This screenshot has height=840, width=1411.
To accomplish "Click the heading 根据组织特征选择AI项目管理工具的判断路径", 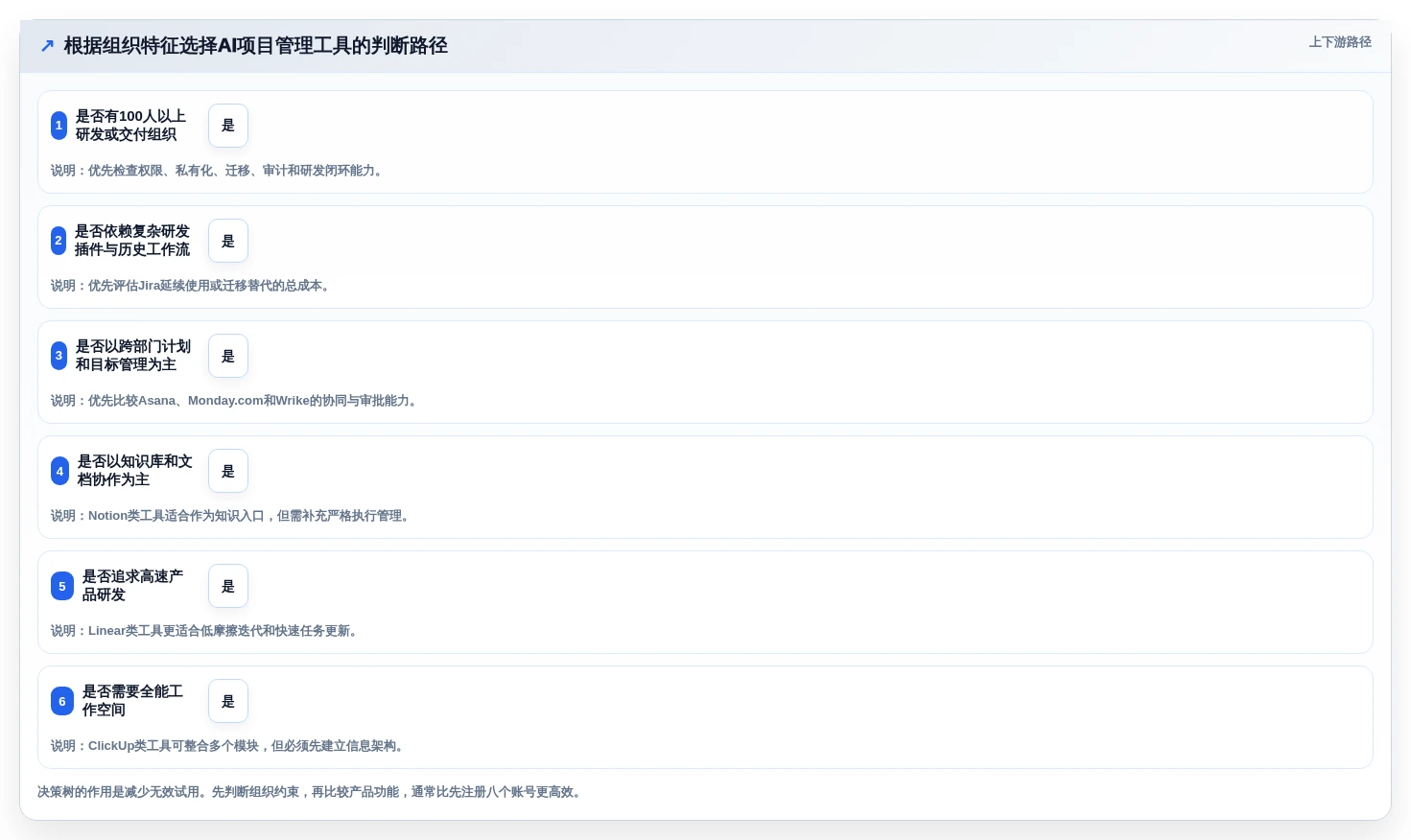I will [255, 46].
